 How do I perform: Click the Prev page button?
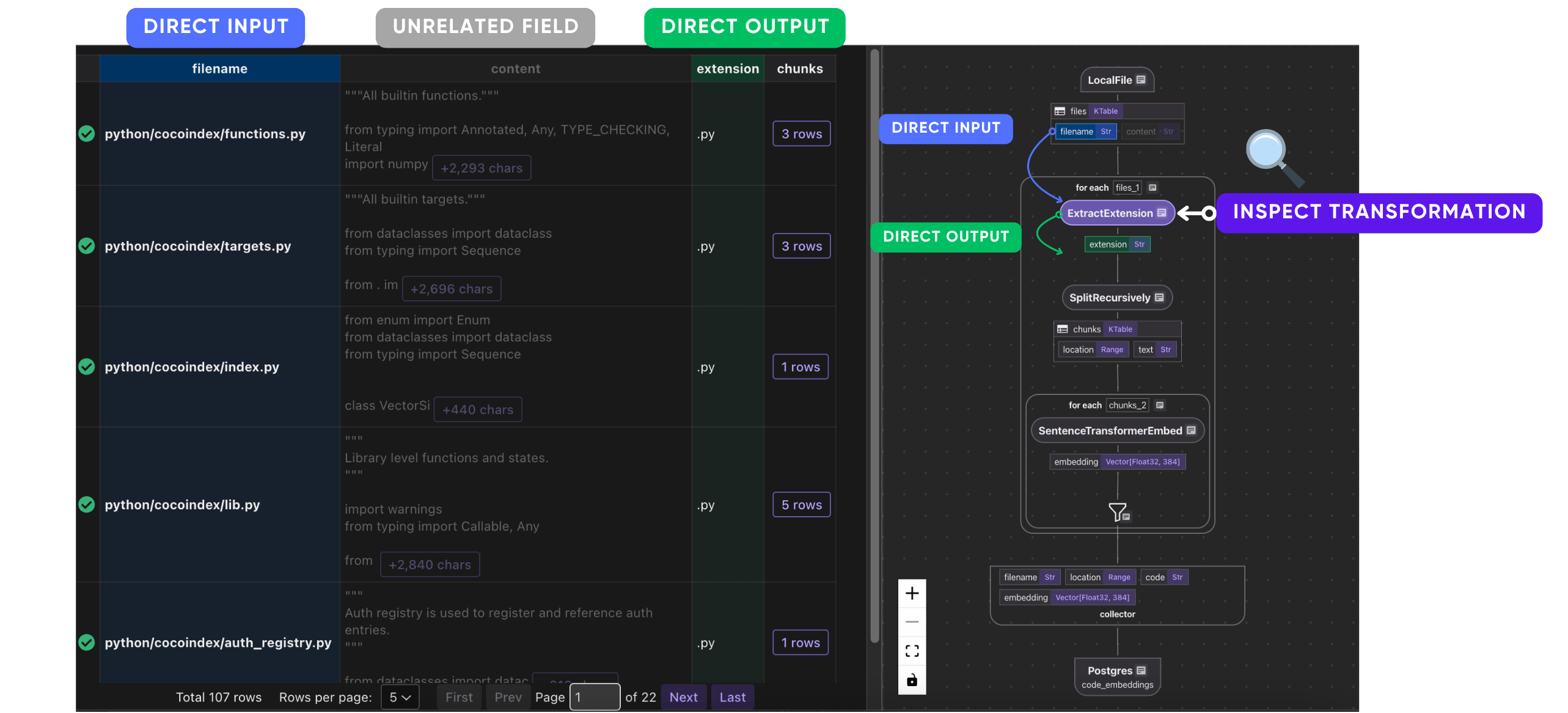(x=508, y=697)
